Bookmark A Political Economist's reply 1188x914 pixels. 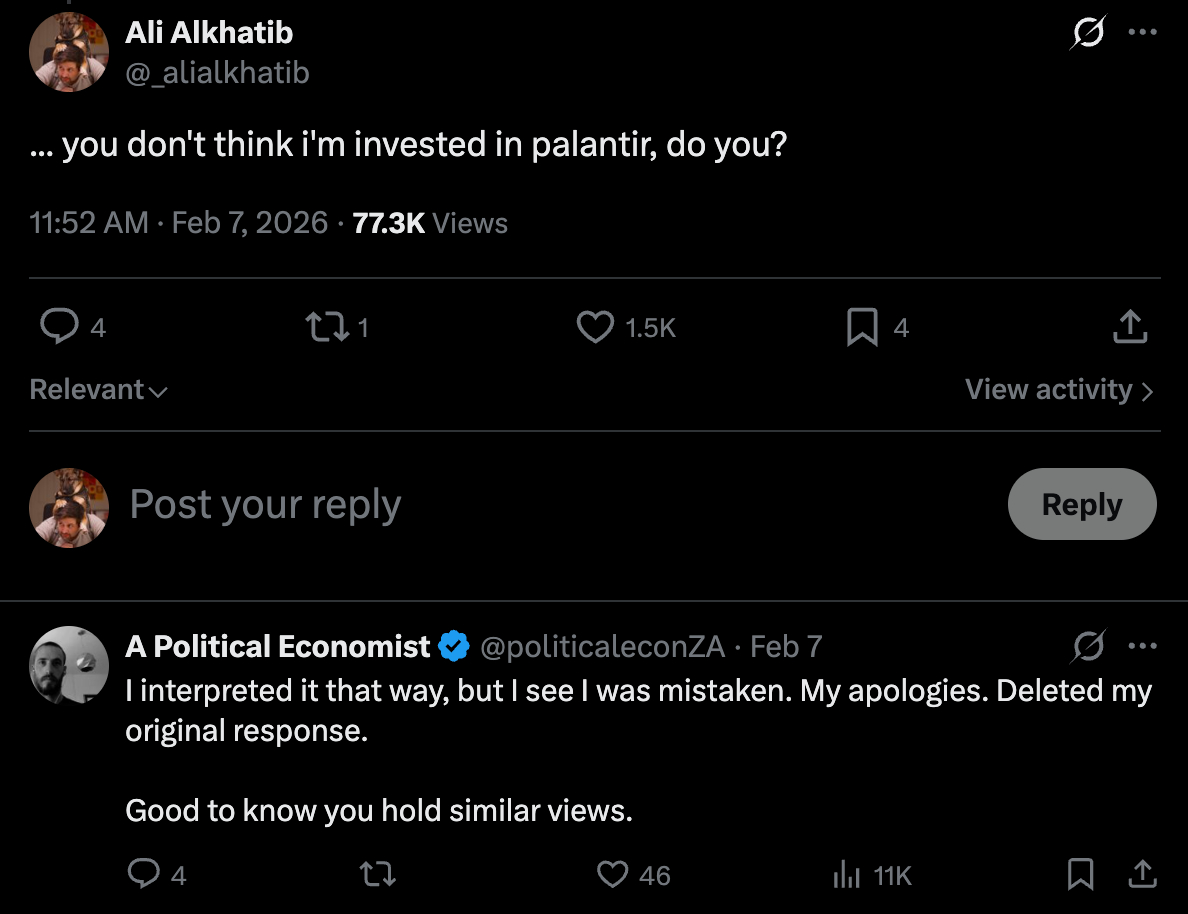click(x=1080, y=876)
